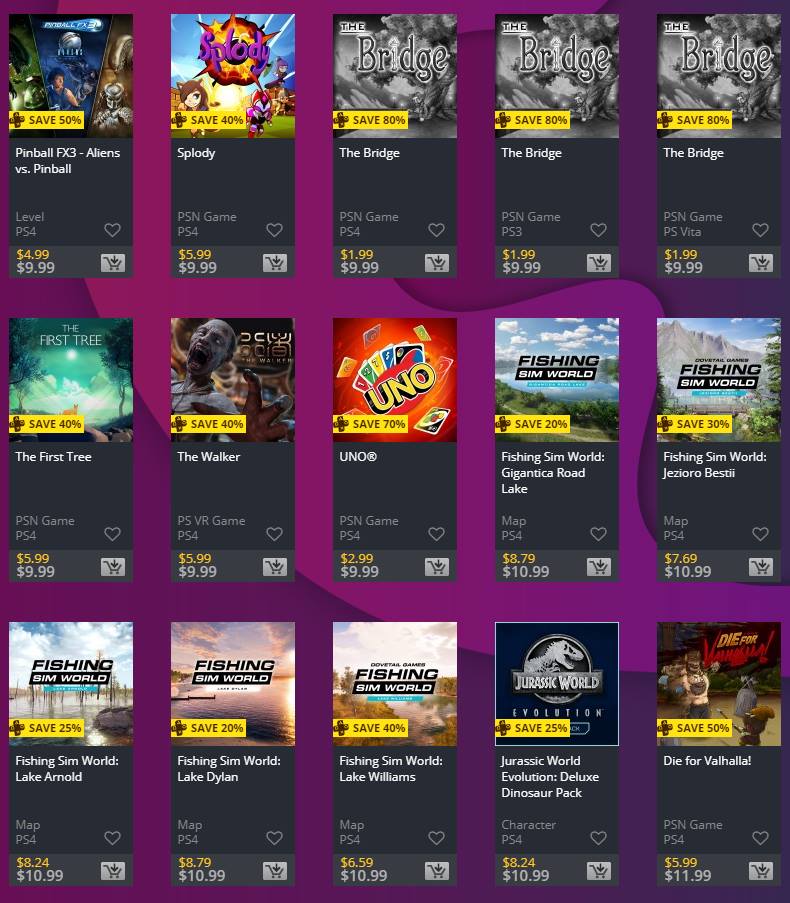Open Fishing Sim World: Gigantica Road Lake title

click(x=553, y=473)
